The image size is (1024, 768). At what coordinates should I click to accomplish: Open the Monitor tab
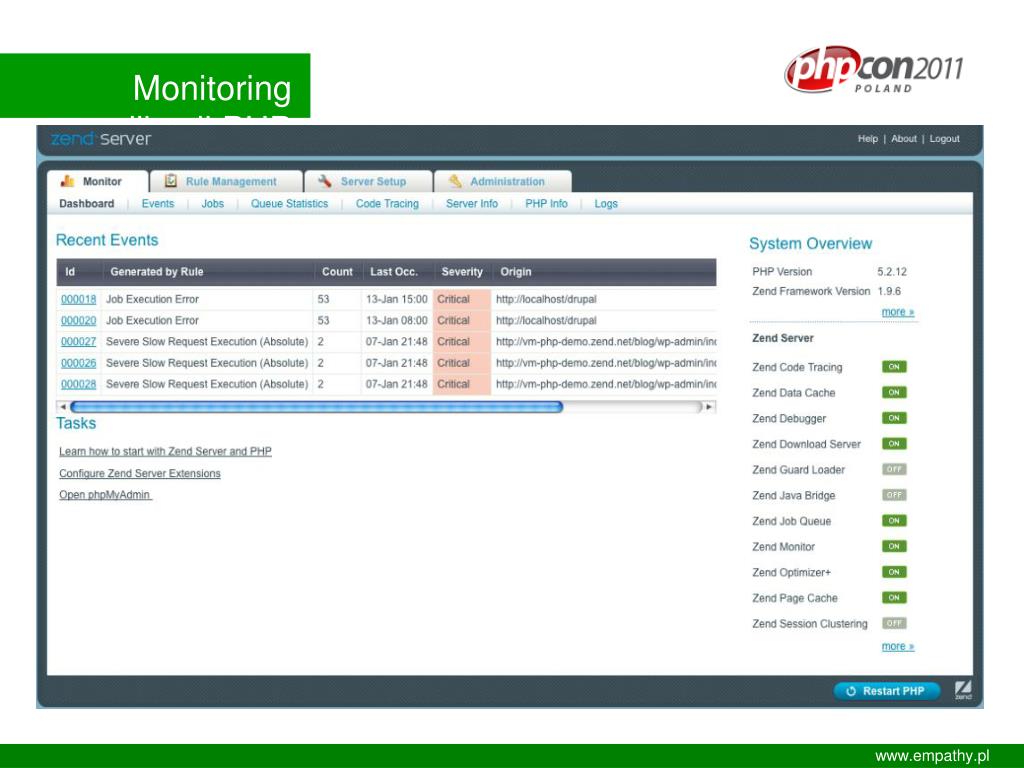click(97, 182)
